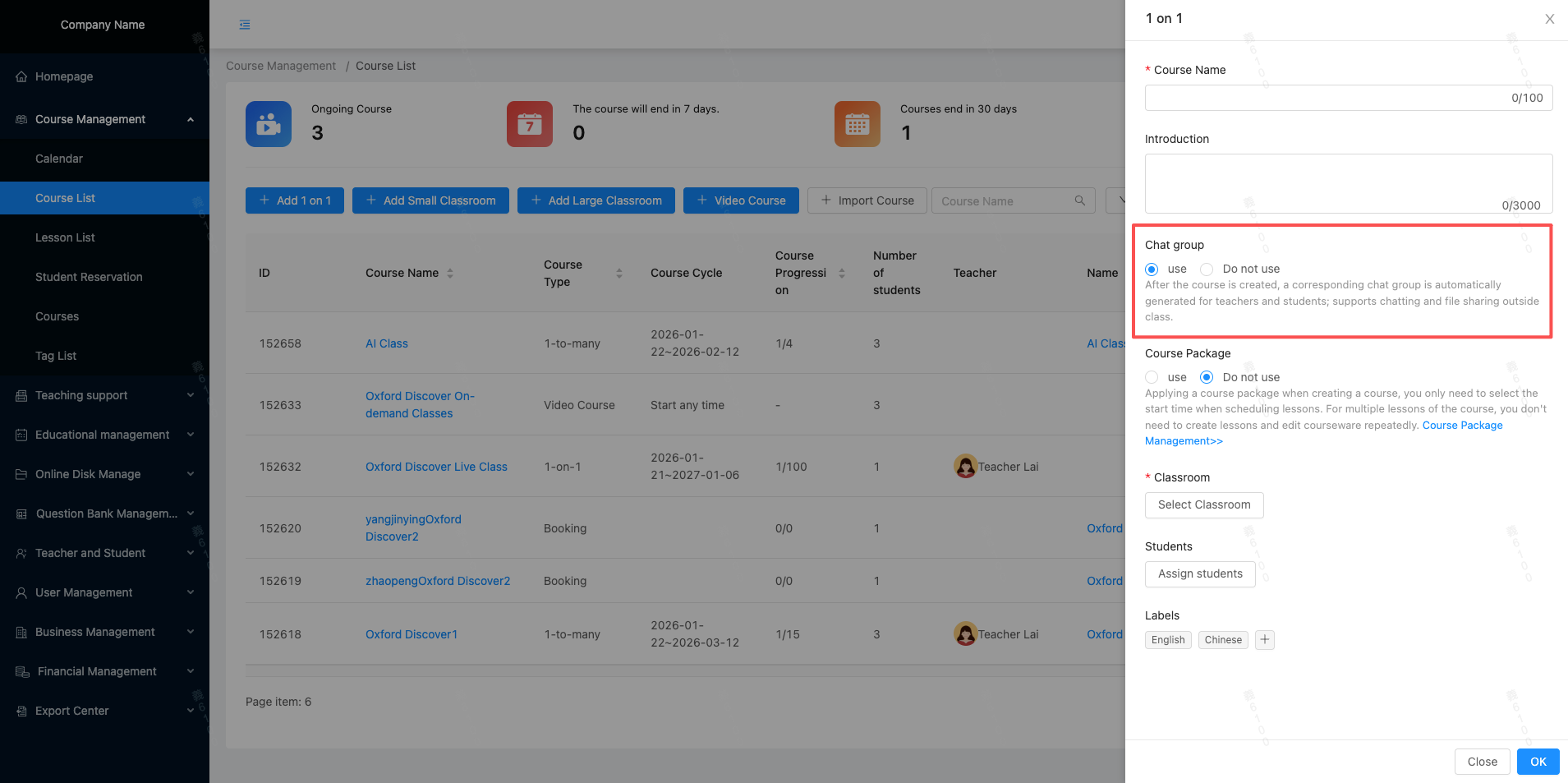Open Lesson List in sidebar
Image resolution: width=1568 pixels, height=783 pixels.
[x=65, y=237]
